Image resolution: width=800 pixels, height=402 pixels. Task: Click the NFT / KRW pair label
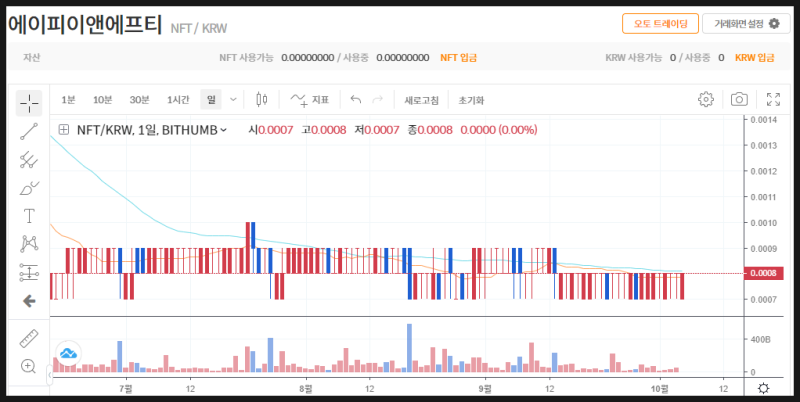click(198, 28)
